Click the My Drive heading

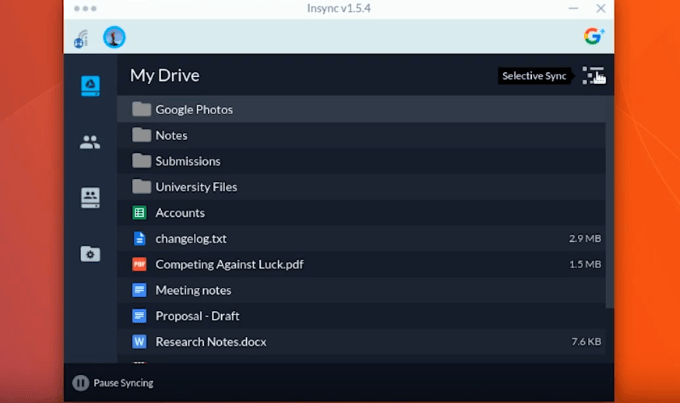point(165,75)
